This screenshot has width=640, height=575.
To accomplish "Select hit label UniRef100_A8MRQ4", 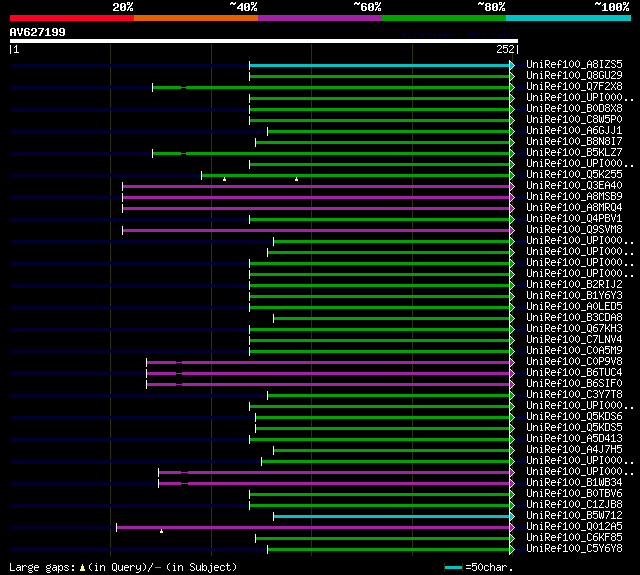I will pyautogui.click(x=574, y=208).
